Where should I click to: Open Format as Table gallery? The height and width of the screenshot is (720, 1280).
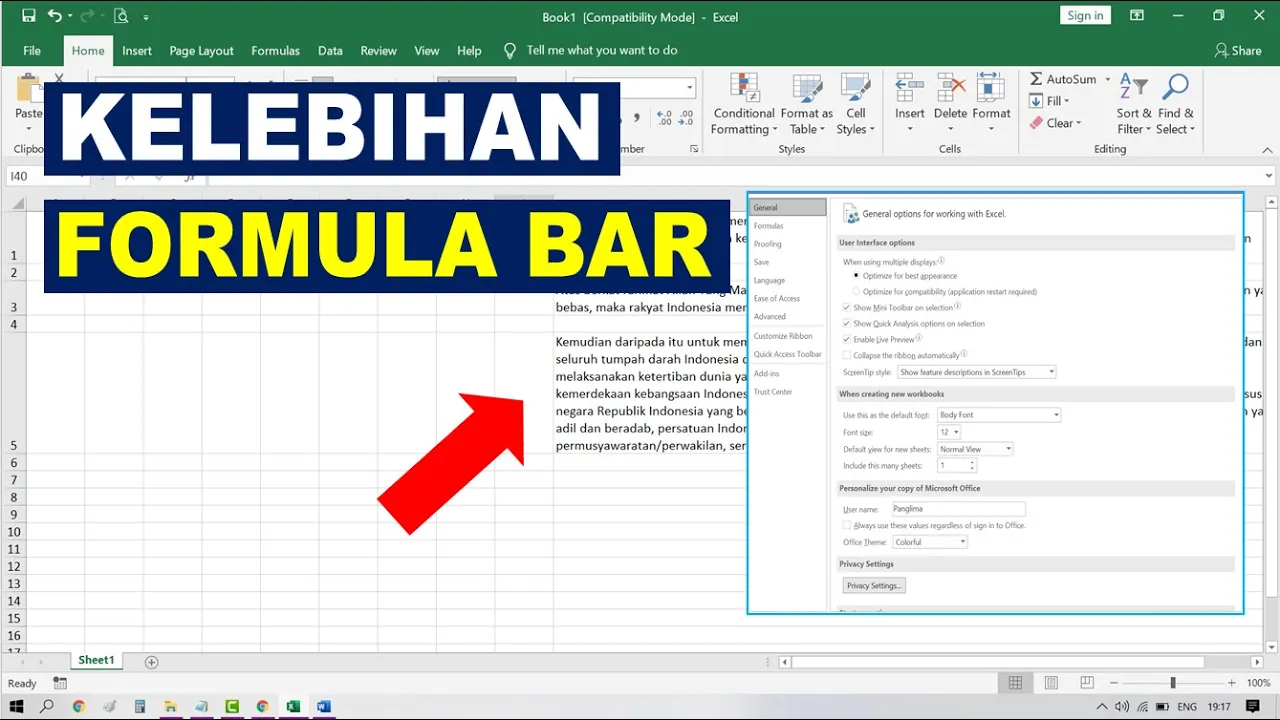[x=806, y=104]
